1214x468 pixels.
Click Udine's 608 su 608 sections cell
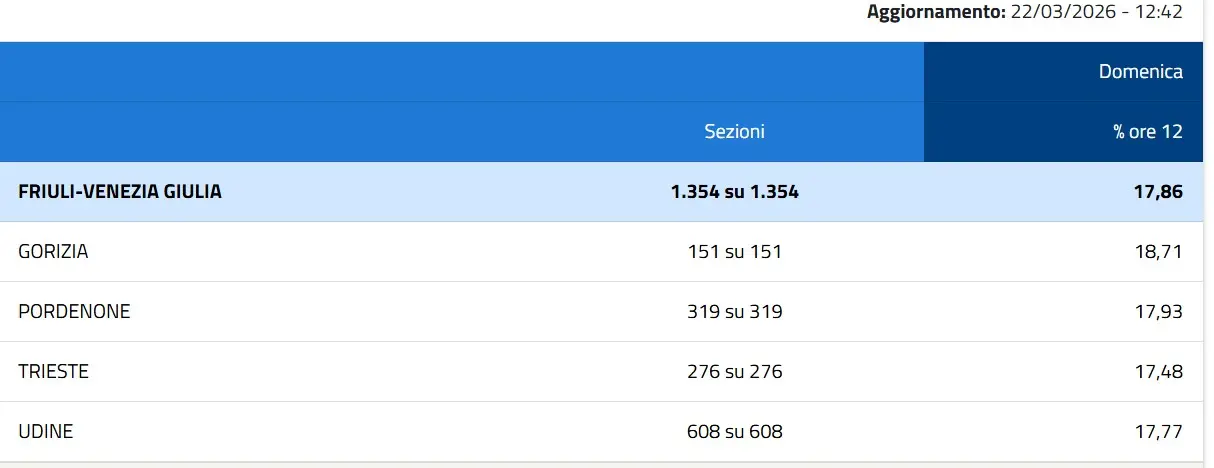click(734, 432)
